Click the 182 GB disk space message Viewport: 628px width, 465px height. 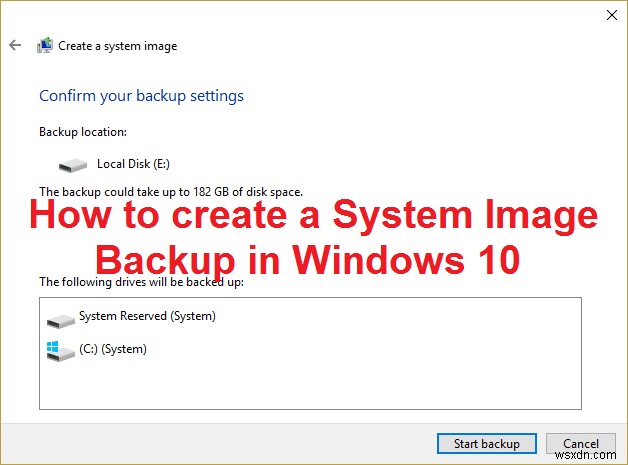170,191
